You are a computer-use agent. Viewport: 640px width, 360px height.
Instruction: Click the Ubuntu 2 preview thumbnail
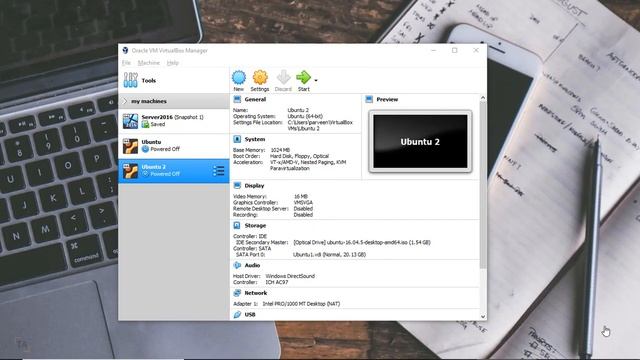(x=420, y=141)
